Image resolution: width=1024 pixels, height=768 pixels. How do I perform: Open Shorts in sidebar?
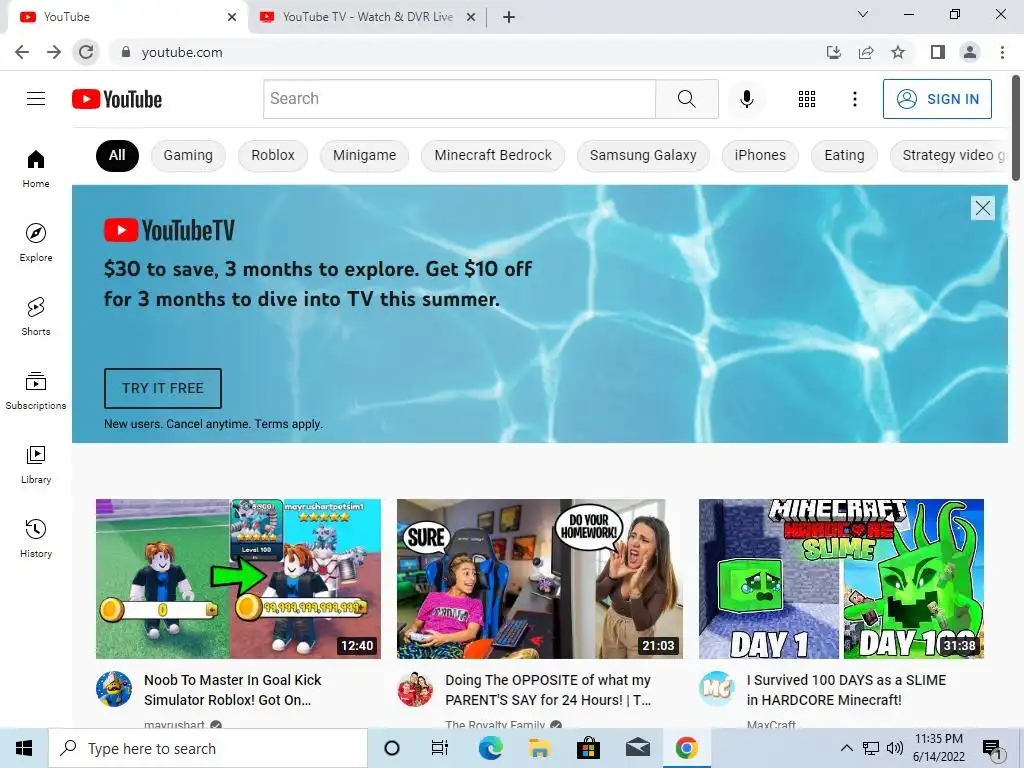pos(36,316)
